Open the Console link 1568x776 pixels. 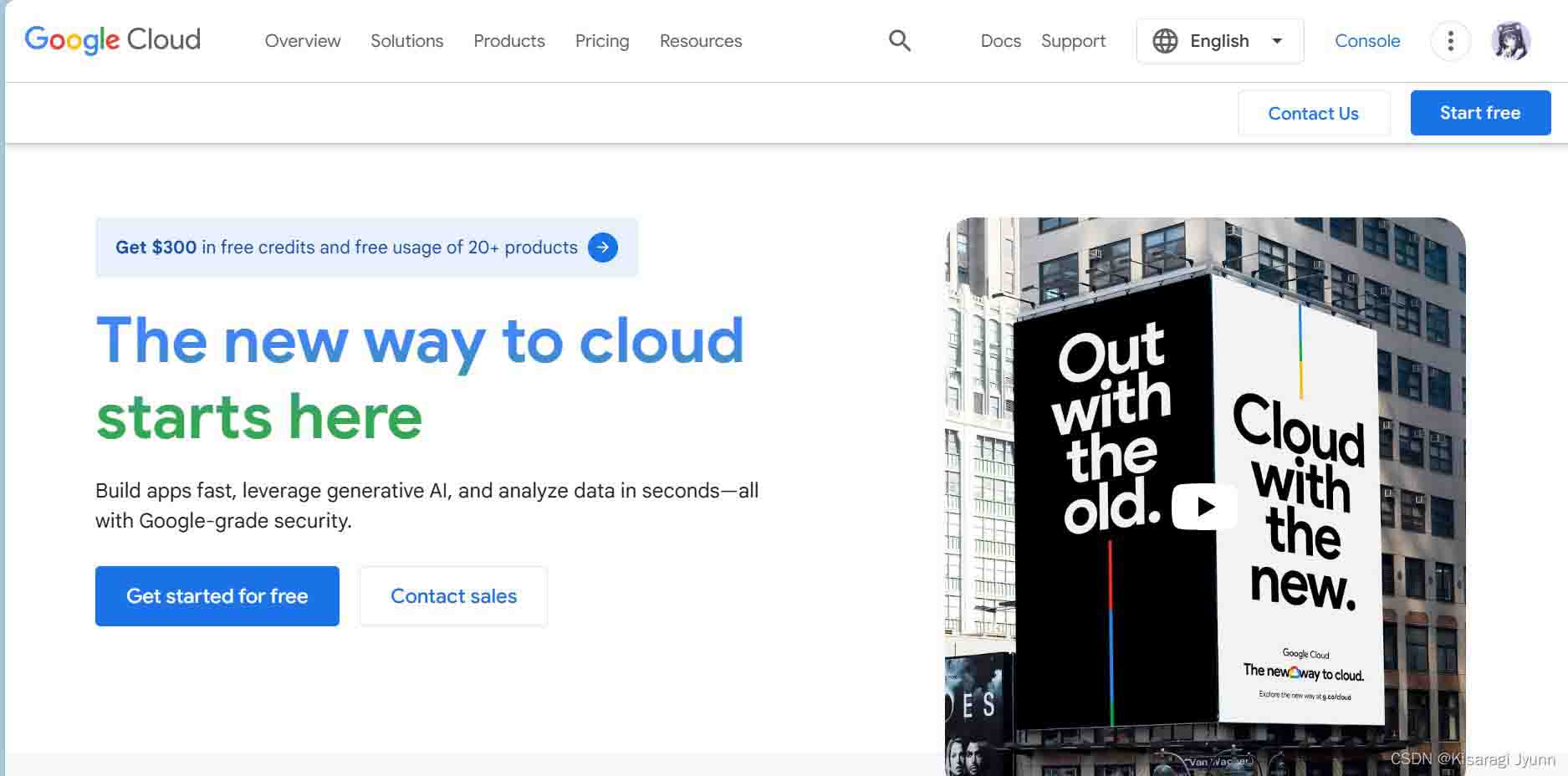click(1367, 41)
